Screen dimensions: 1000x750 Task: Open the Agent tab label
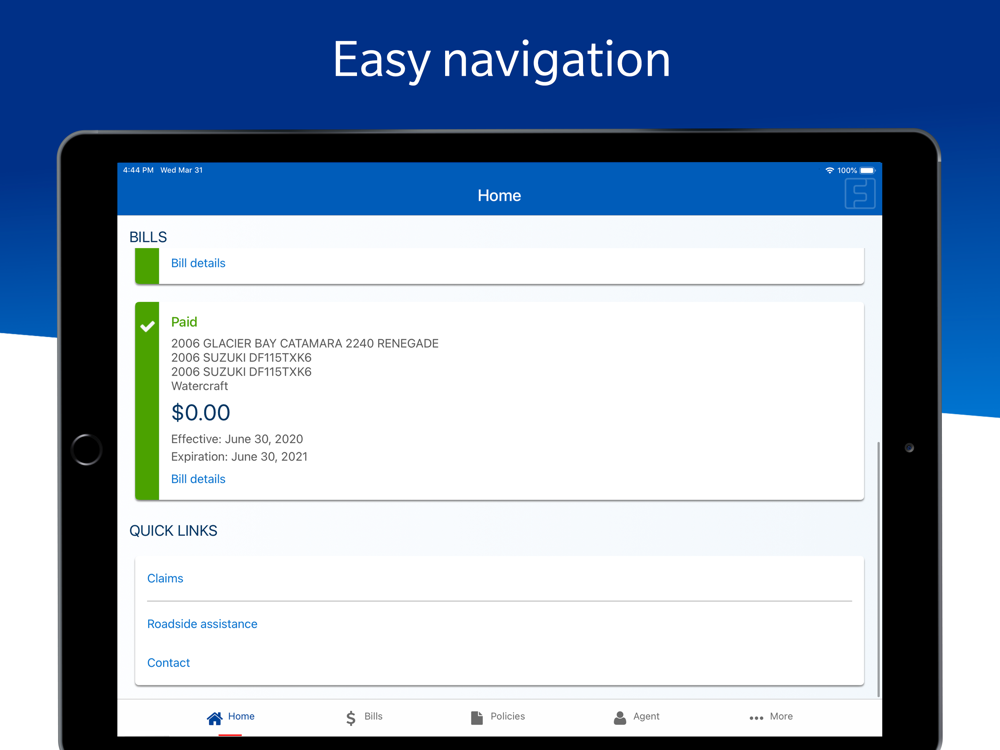click(x=646, y=716)
